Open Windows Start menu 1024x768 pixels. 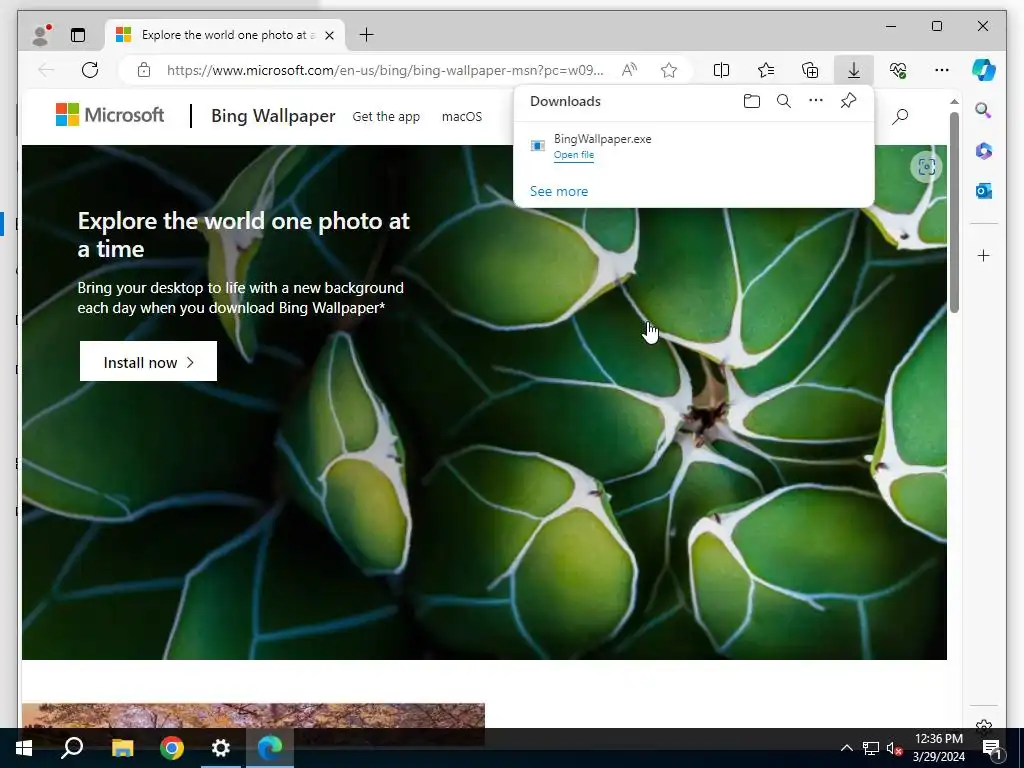(24, 748)
